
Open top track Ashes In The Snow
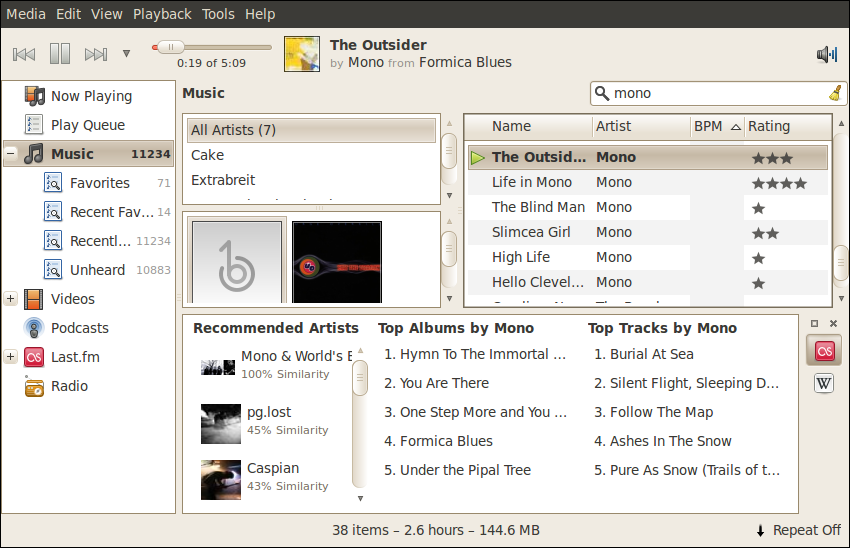(663, 441)
